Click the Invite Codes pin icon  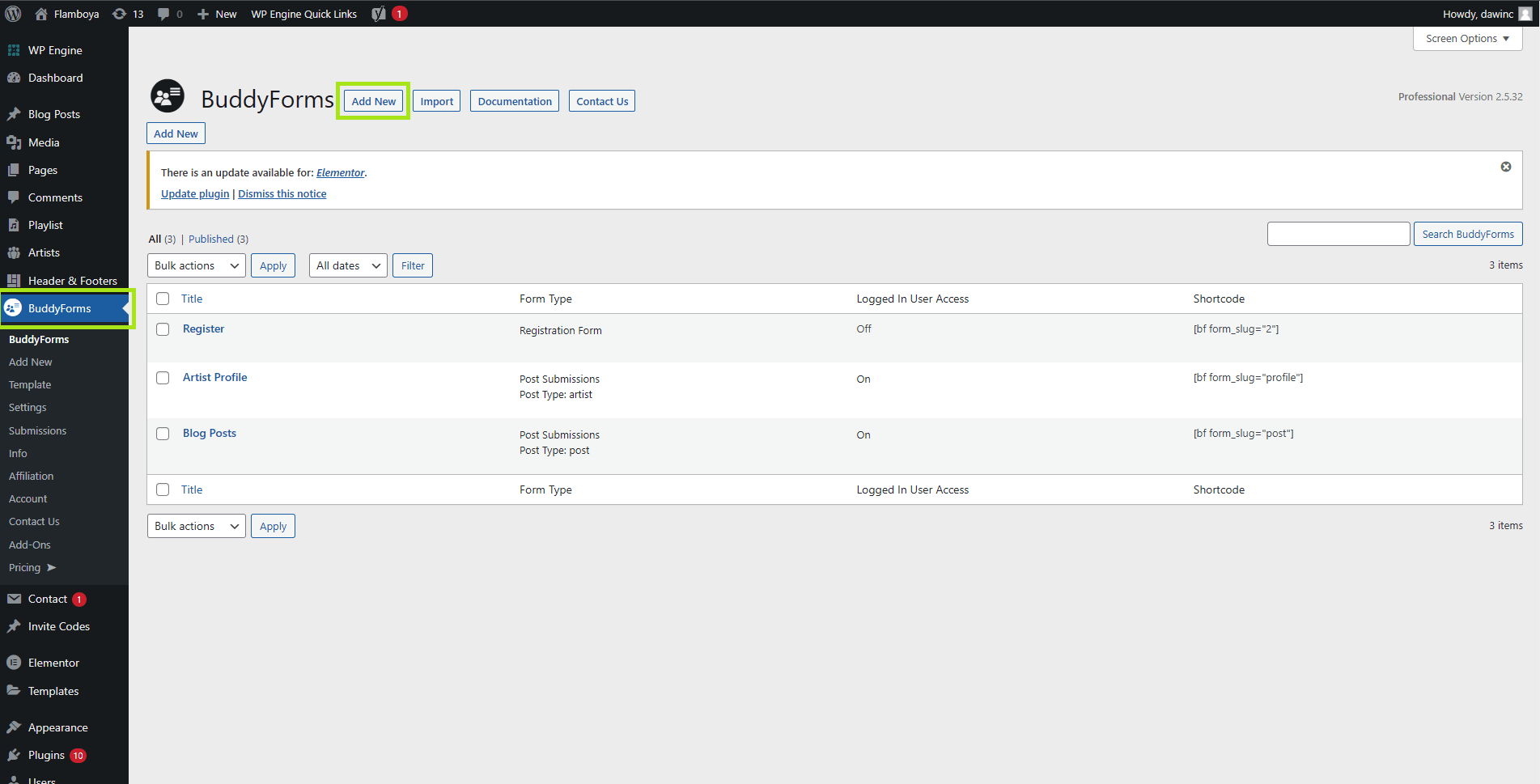14,626
